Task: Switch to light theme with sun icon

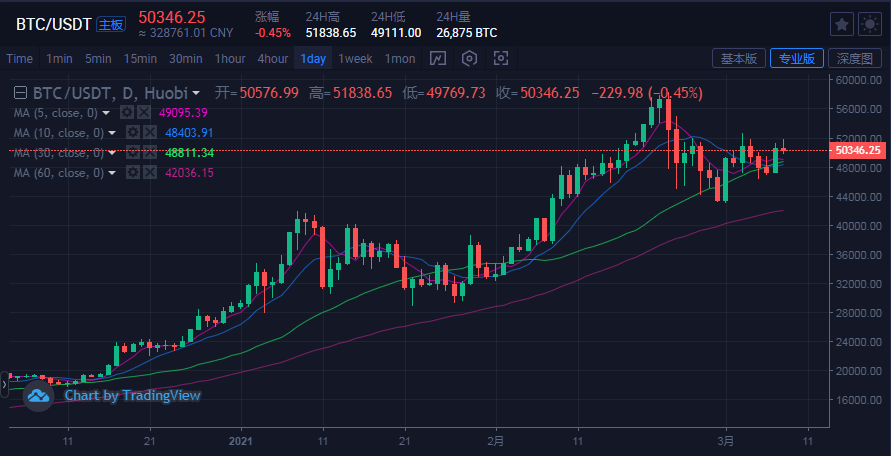Action: pyautogui.click(x=868, y=23)
